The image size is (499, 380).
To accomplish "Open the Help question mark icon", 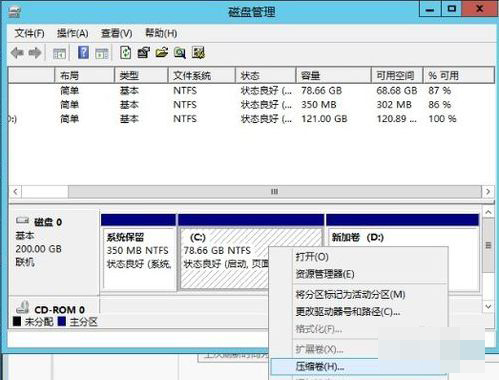I will (83, 53).
